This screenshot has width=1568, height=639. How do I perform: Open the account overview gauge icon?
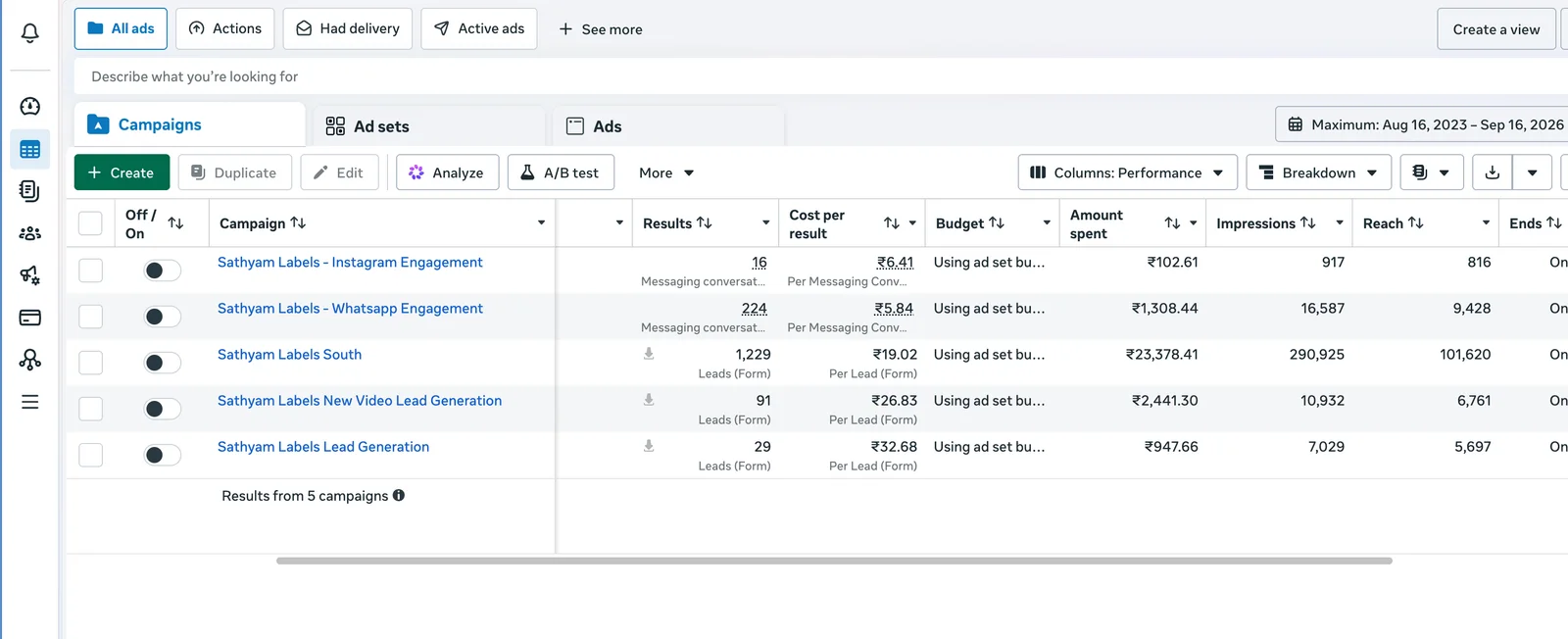coord(30,106)
